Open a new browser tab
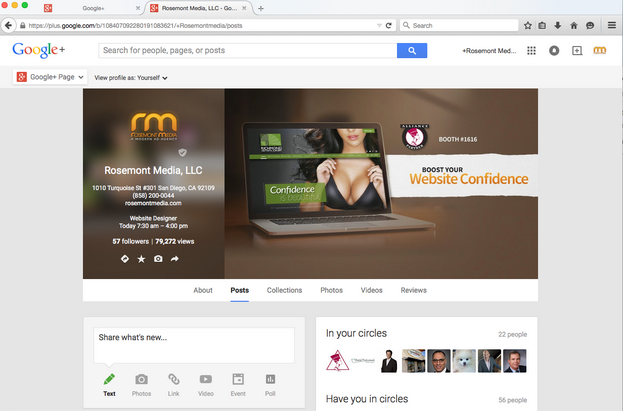 click(261, 8)
